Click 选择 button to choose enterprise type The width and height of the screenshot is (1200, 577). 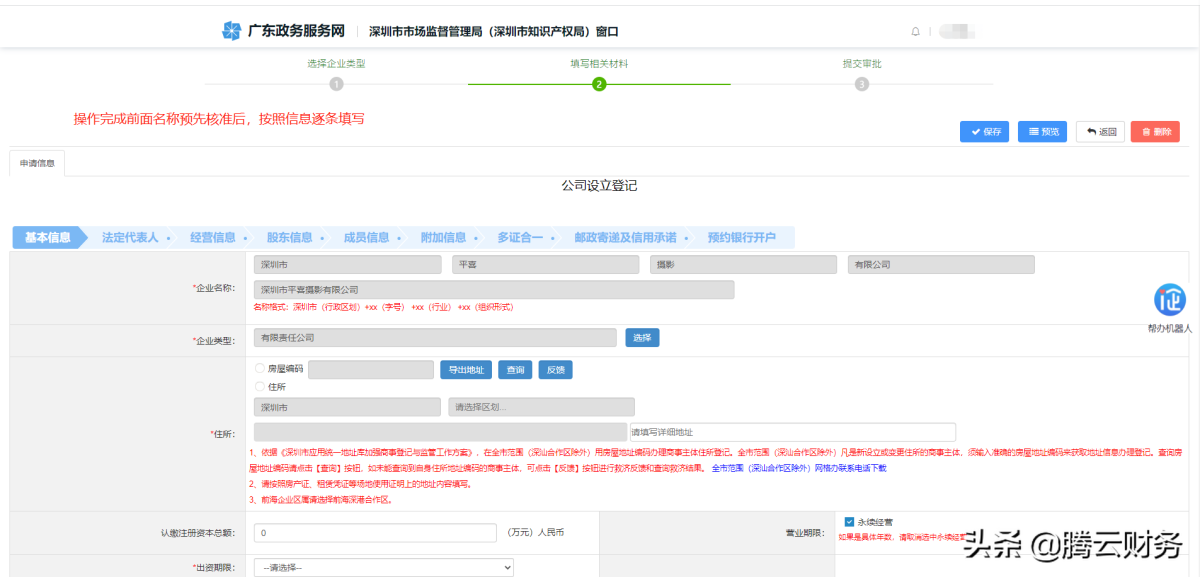(642, 338)
